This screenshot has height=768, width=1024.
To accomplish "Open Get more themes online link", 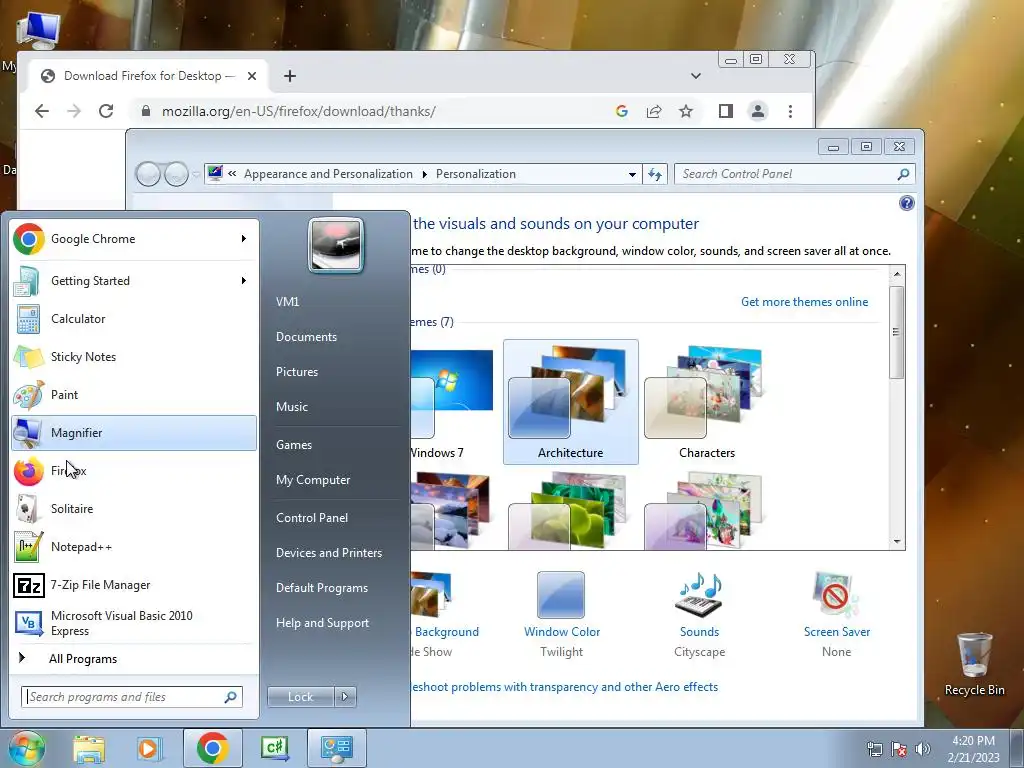I will 805,302.
